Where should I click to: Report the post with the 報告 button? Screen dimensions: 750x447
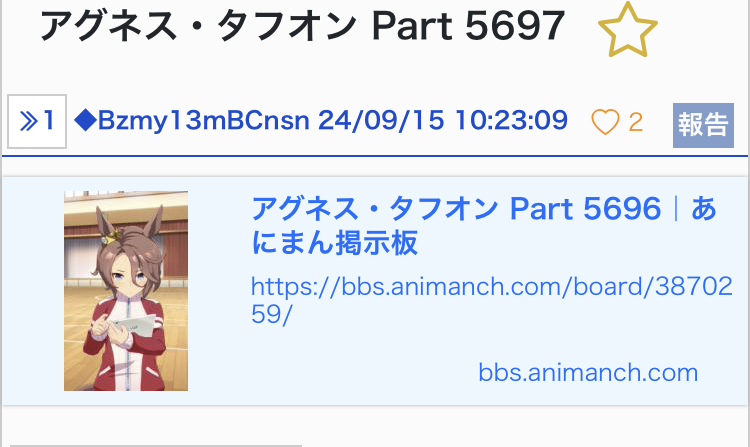coord(703,125)
